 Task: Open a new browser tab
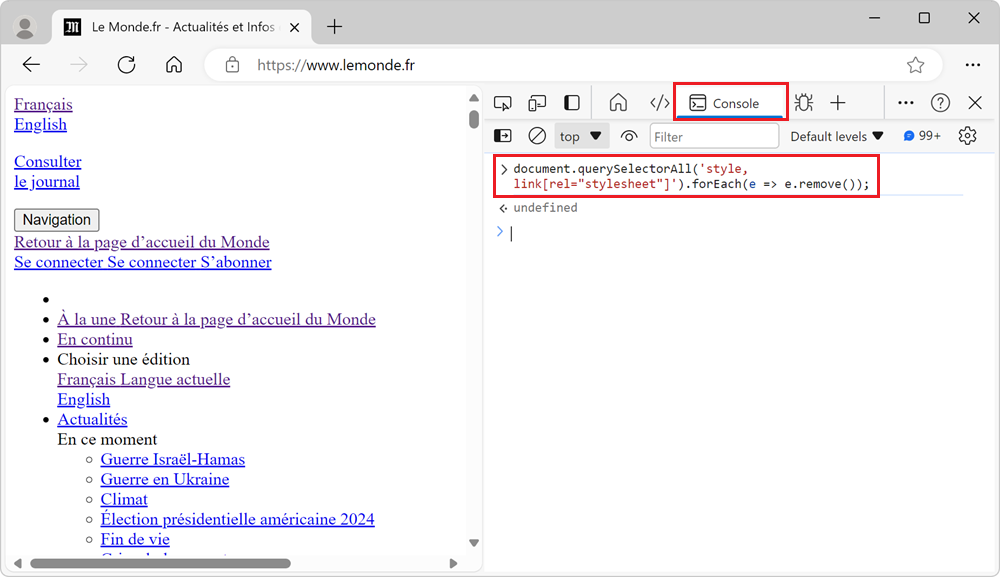point(334,27)
